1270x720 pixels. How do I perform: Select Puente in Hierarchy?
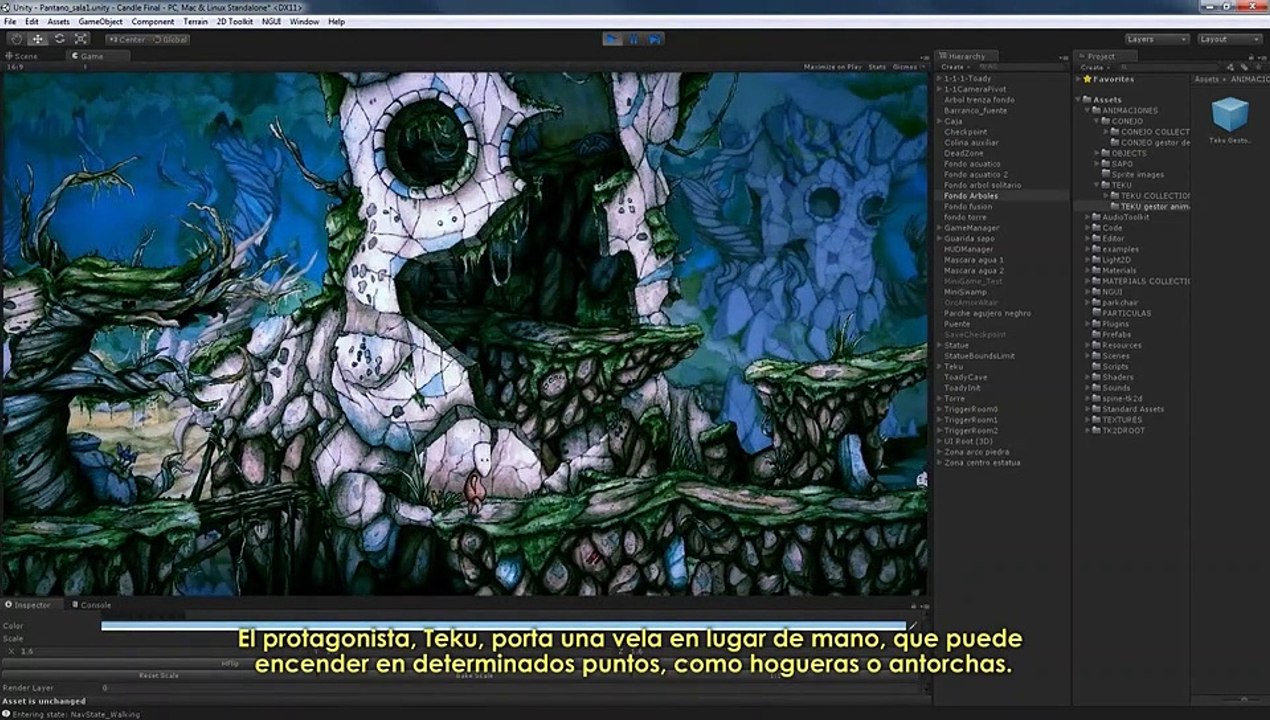(957, 324)
